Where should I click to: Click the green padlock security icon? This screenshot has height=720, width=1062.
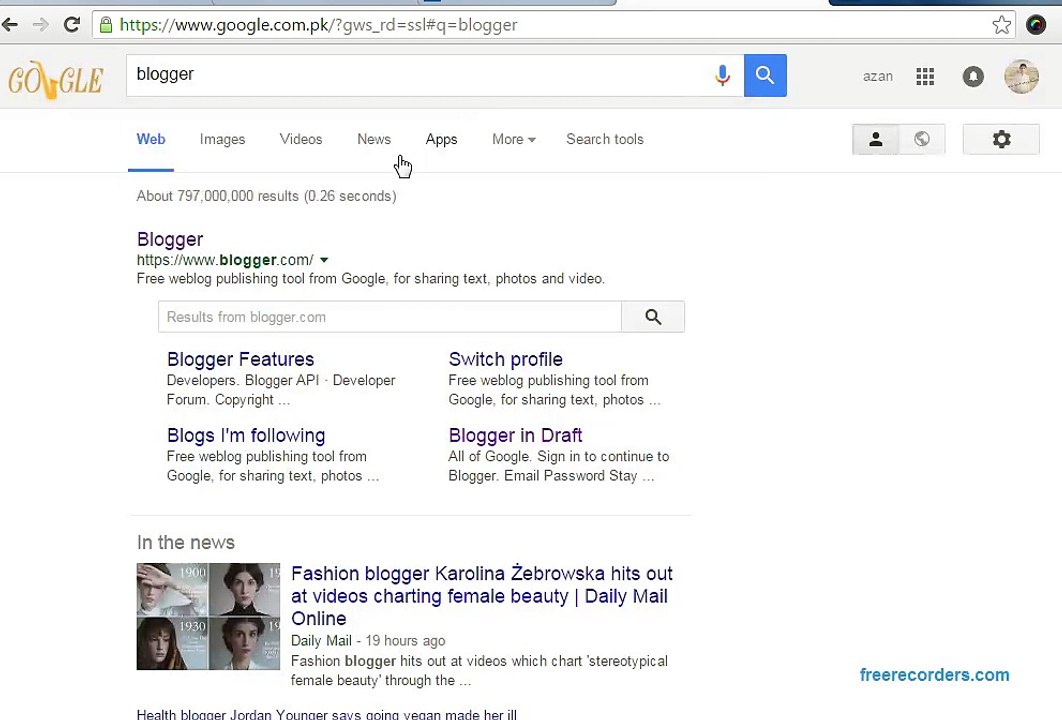[106, 25]
